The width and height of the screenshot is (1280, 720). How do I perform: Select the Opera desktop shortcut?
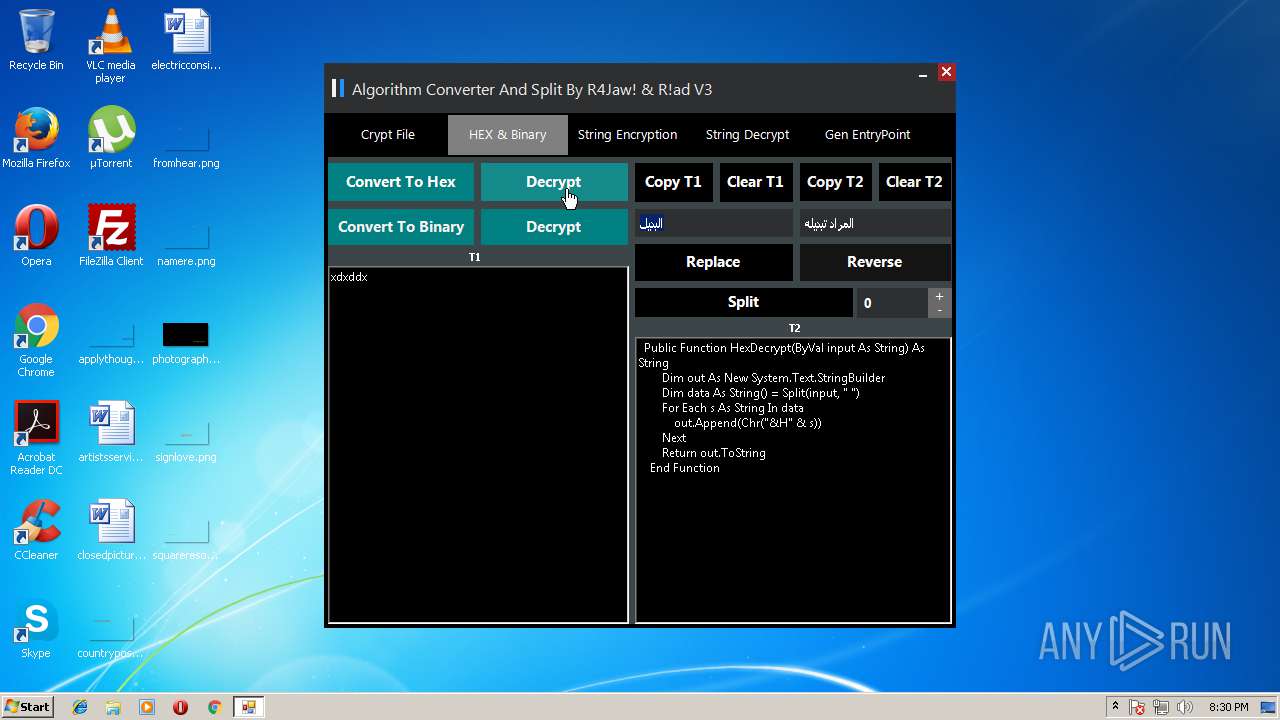click(36, 236)
